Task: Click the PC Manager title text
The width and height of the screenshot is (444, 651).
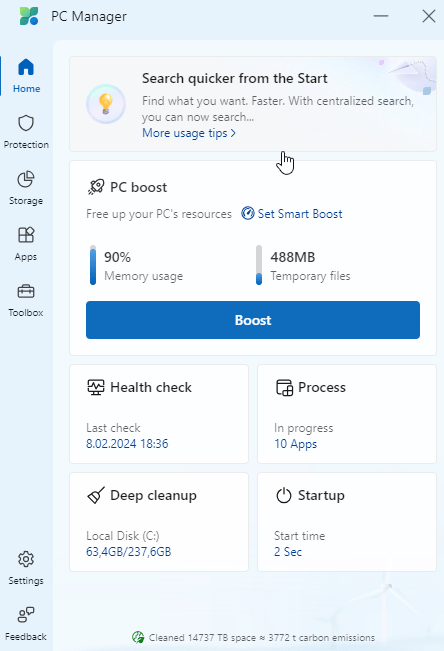Action: point(89,16)
